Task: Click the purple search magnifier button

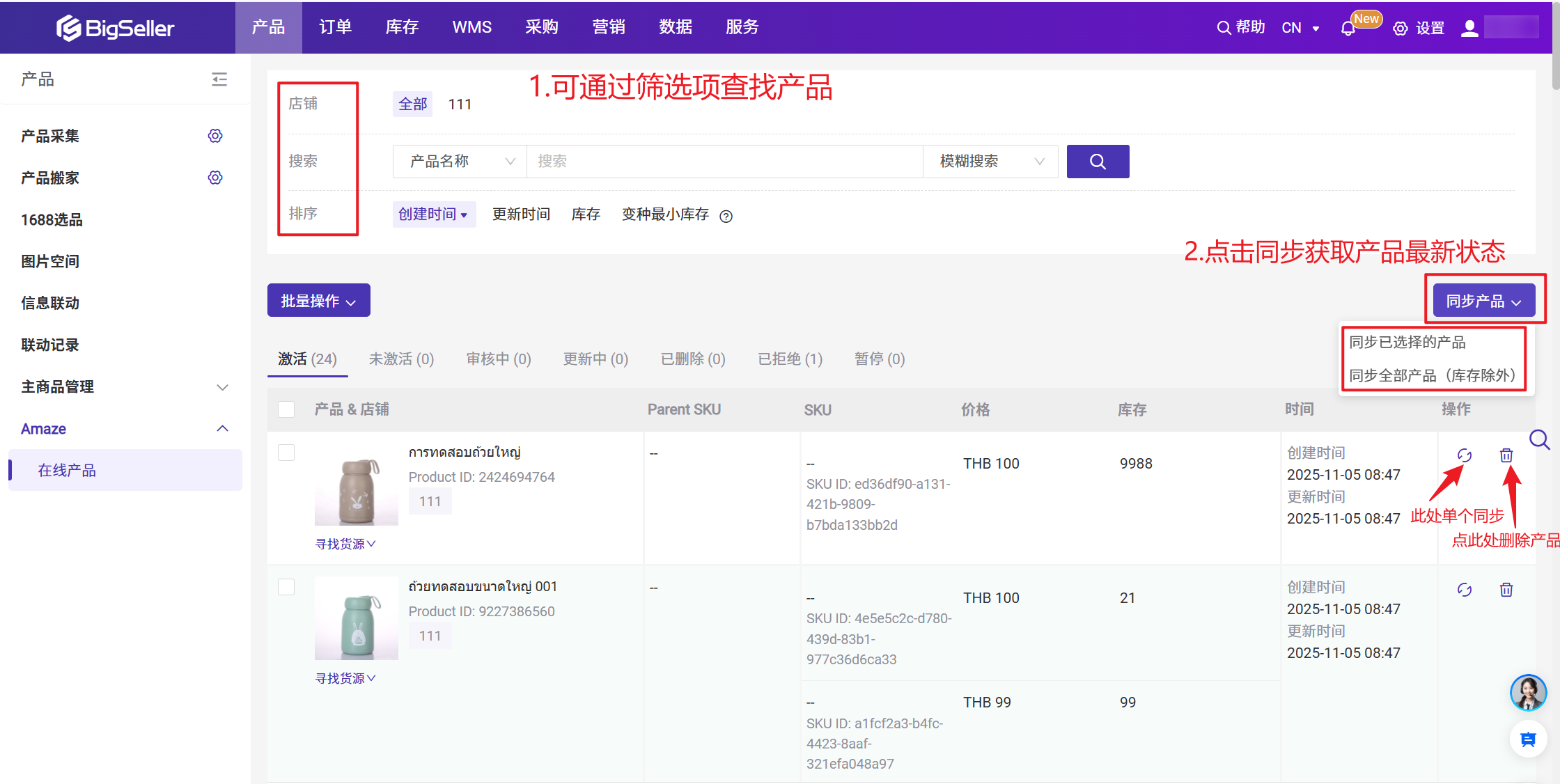Action: [1098, 162]
